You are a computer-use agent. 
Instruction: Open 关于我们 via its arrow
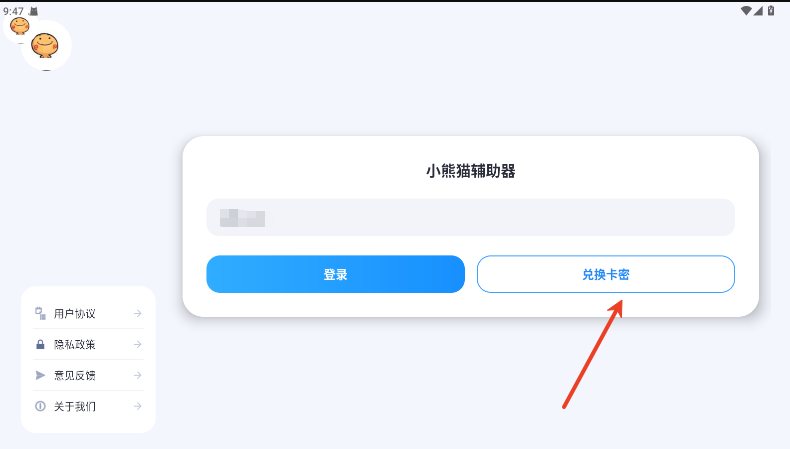(138, 406)
